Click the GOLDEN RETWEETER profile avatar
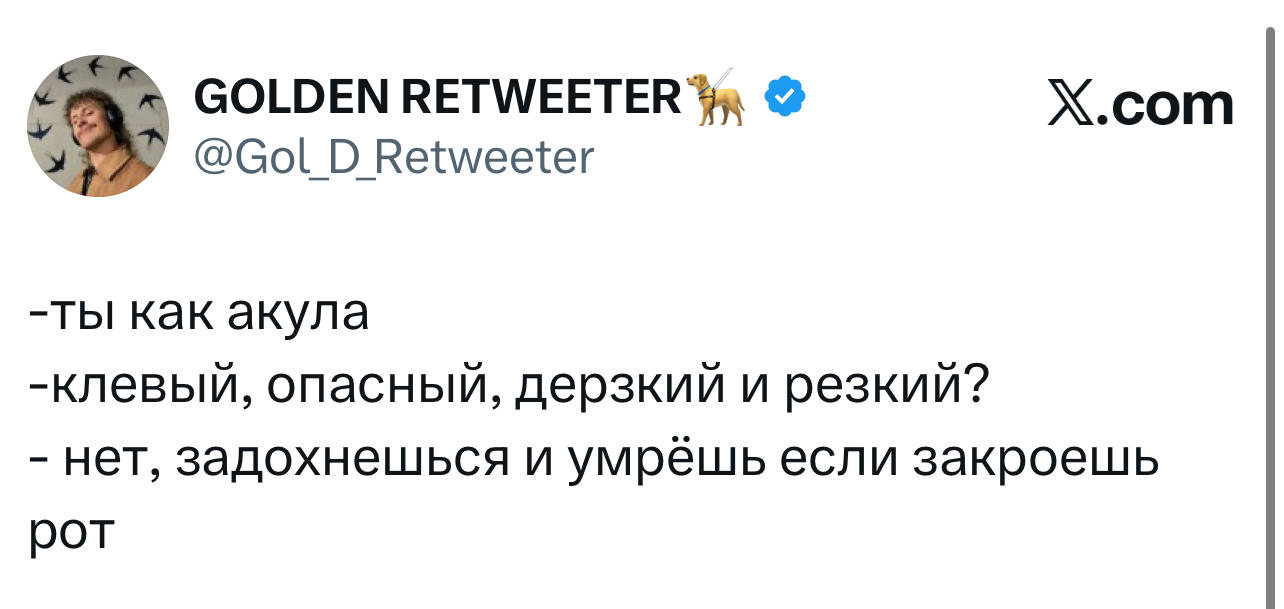 click(98, 125)
